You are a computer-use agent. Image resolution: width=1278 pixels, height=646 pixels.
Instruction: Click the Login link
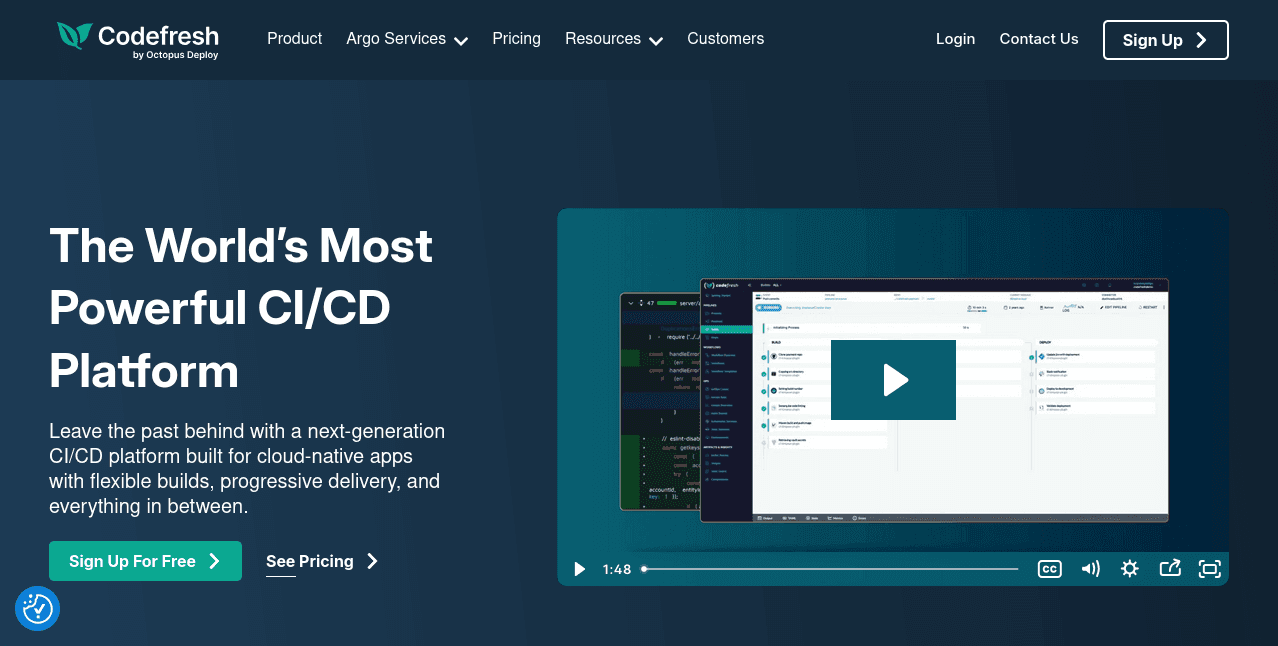(955, 39)
